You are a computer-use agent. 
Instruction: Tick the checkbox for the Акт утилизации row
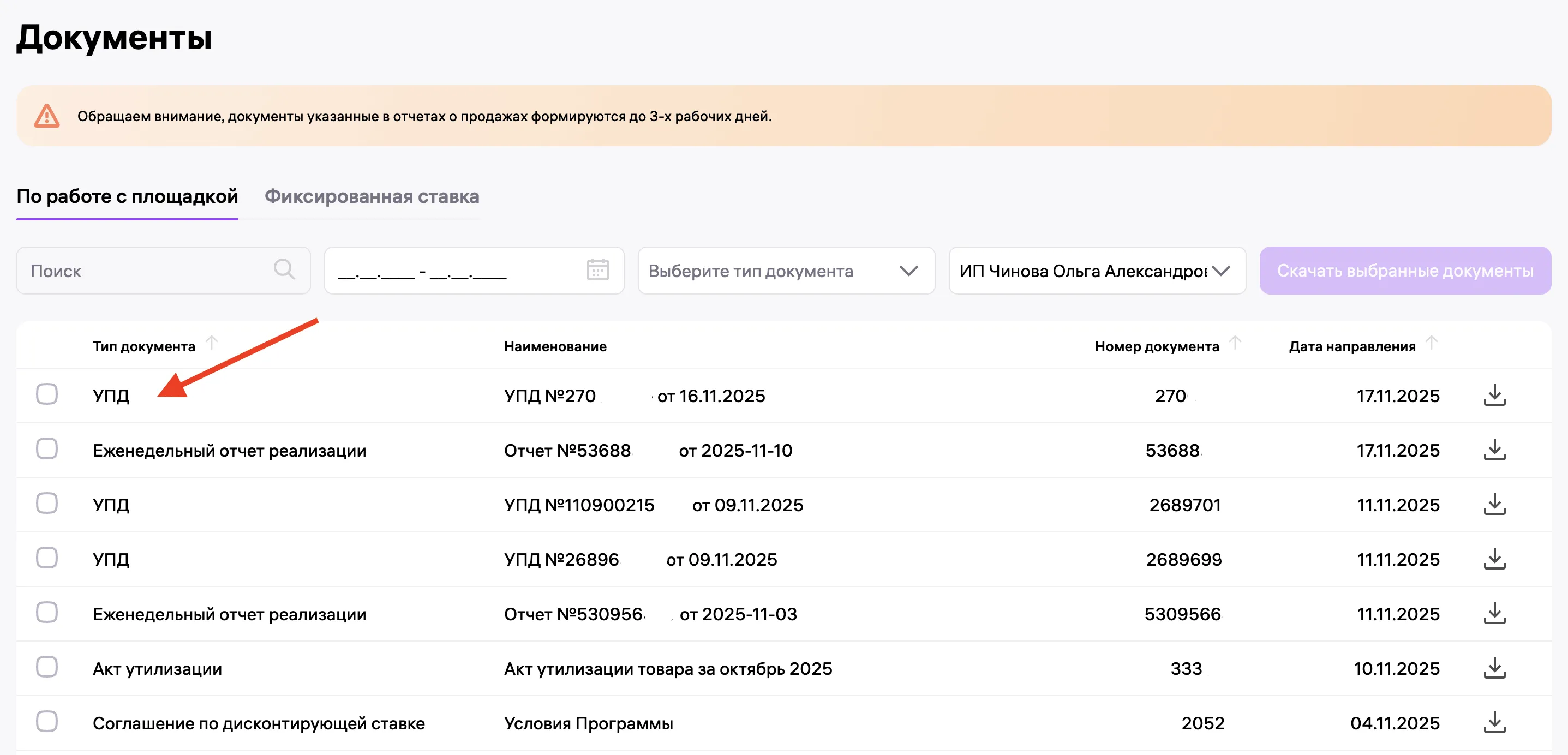pos(47,667)
